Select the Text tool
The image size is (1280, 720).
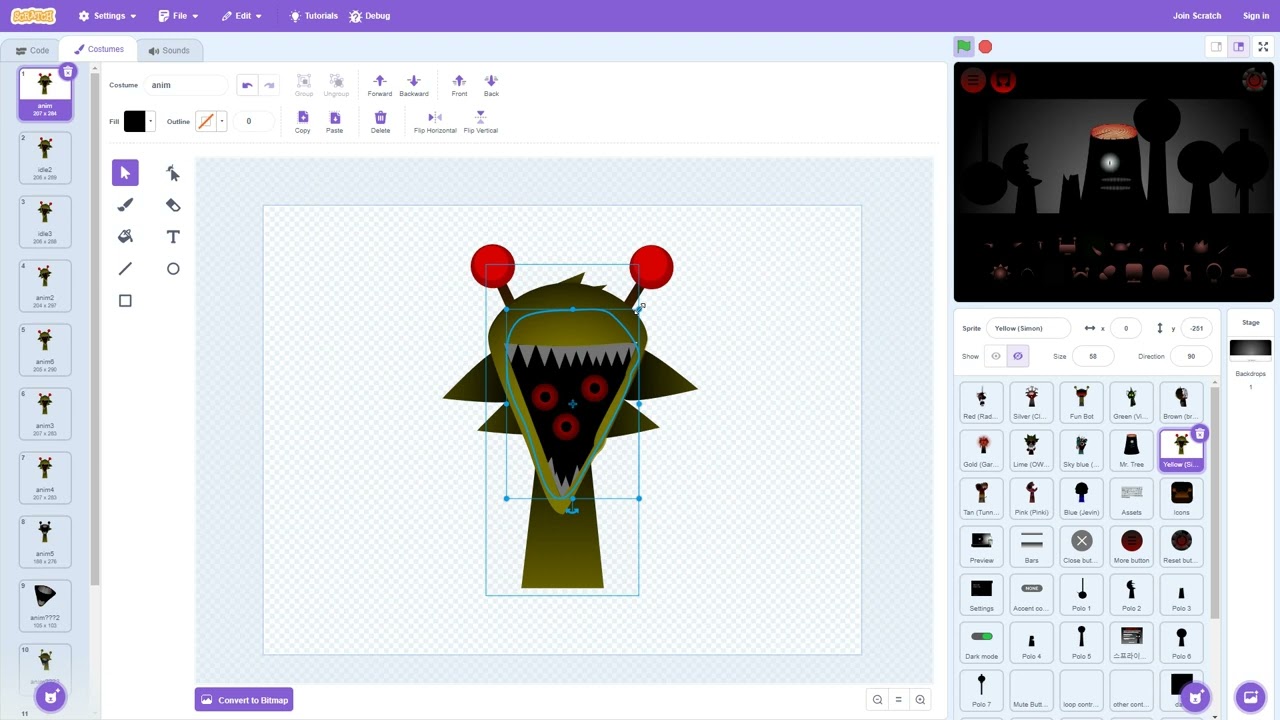[x=173, y=237]
